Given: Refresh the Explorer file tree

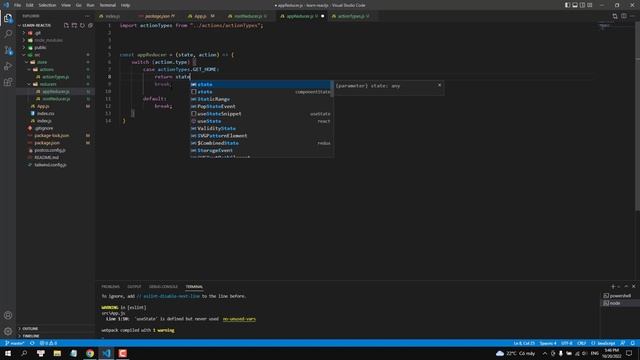Looking at the screenshot, I should coord(82,25).
